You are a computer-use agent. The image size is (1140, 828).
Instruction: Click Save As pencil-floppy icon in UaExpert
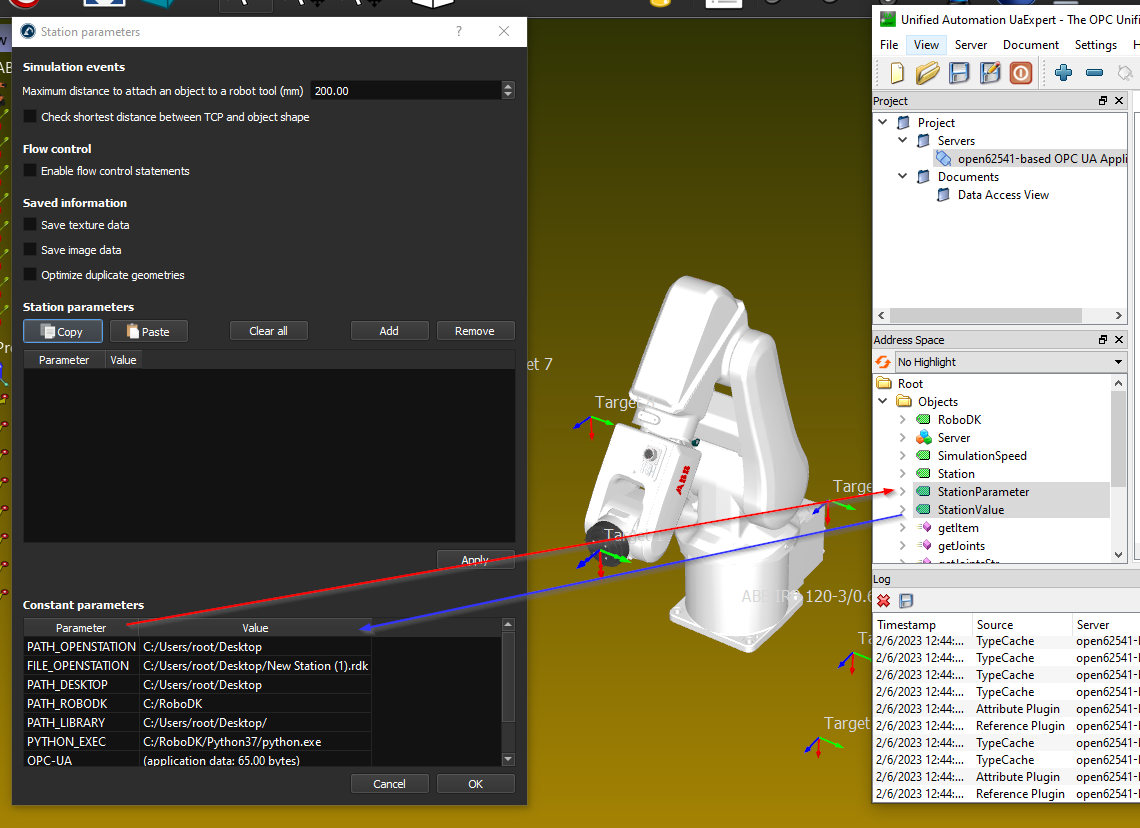pyautogui.click(x=990, y=73)
